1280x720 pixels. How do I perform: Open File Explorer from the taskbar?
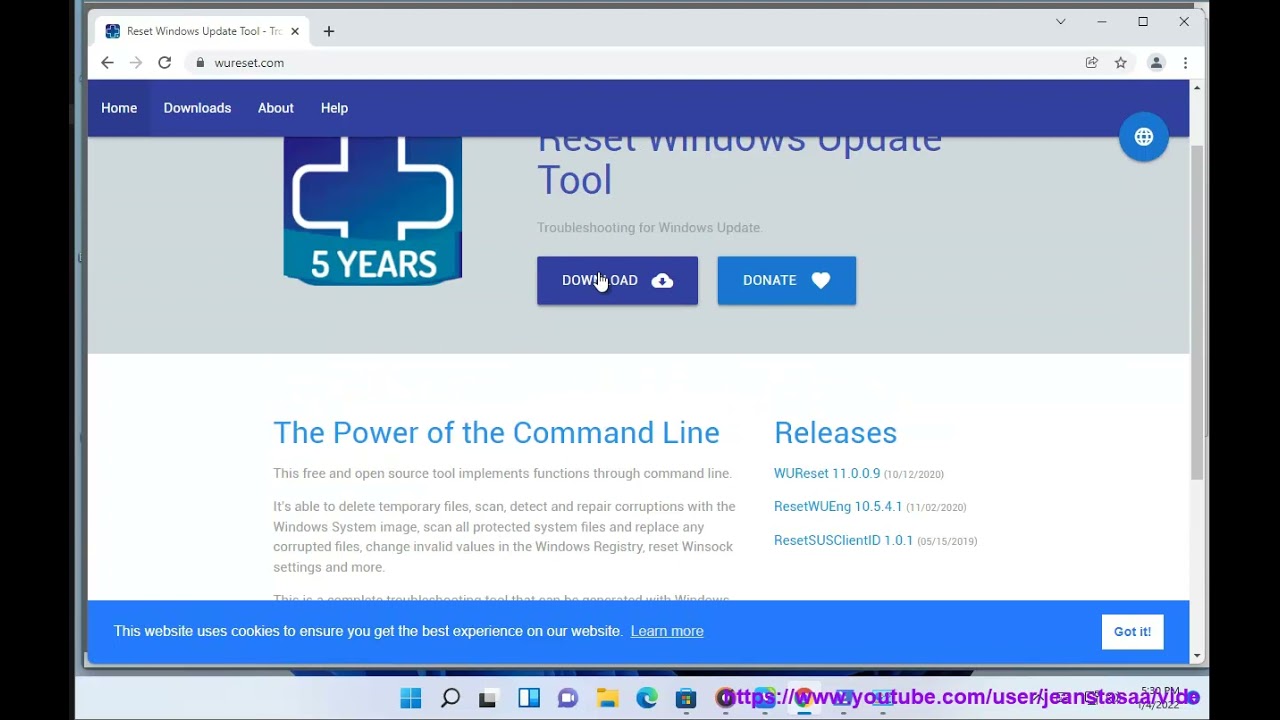tap(607, 698)
